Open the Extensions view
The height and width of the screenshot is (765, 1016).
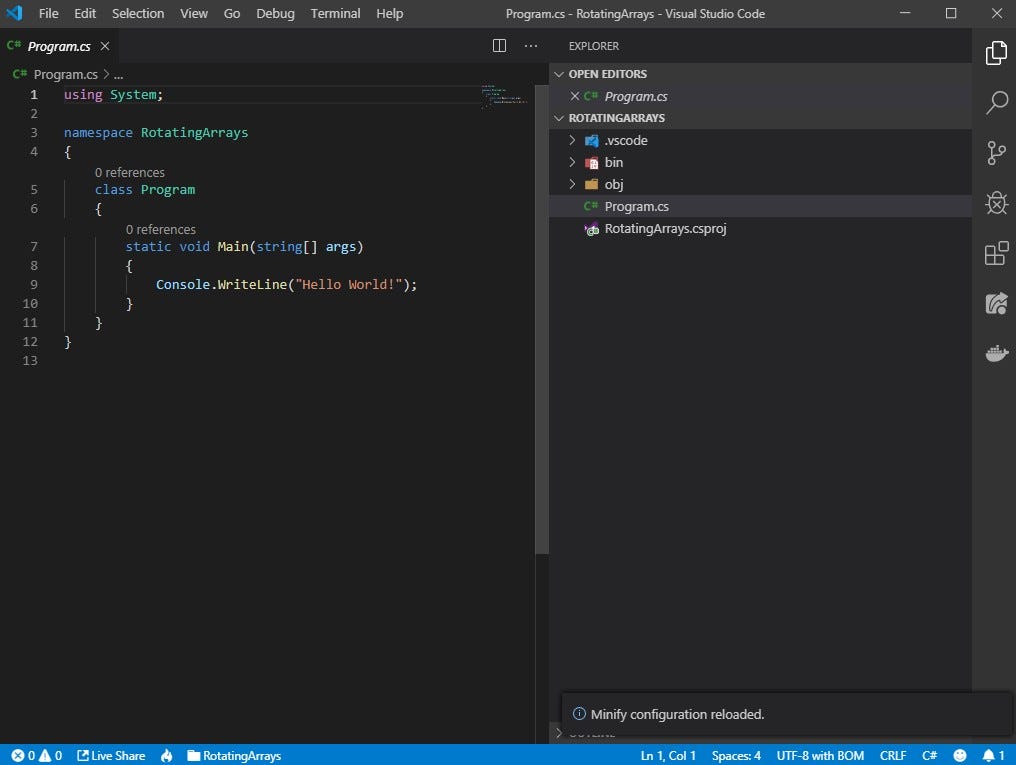pyautogui.click(x=996, y=253)
